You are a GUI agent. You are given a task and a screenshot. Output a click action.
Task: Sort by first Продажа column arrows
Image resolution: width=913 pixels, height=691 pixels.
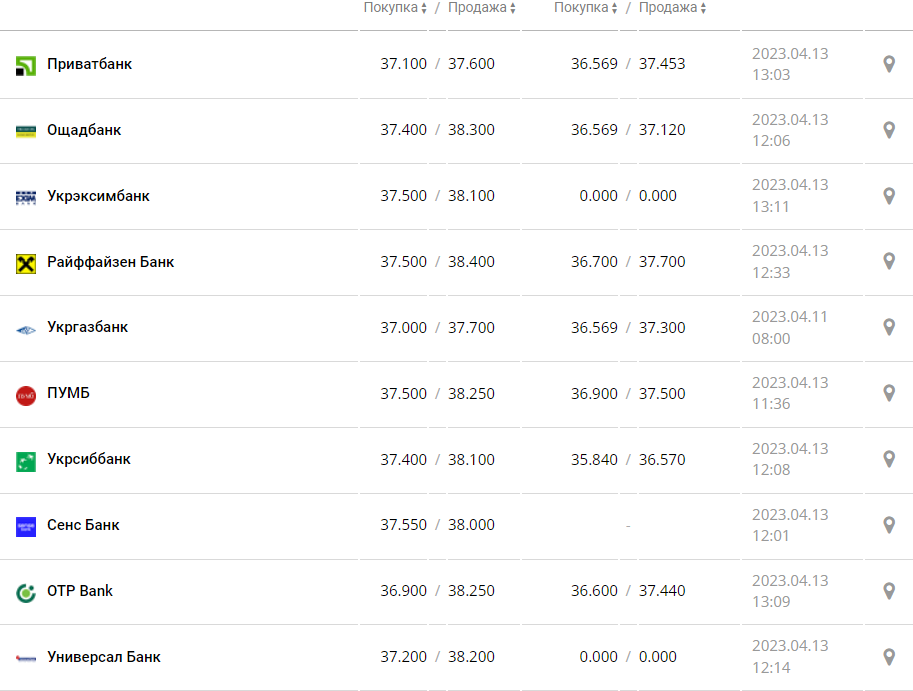coord(513,8)
